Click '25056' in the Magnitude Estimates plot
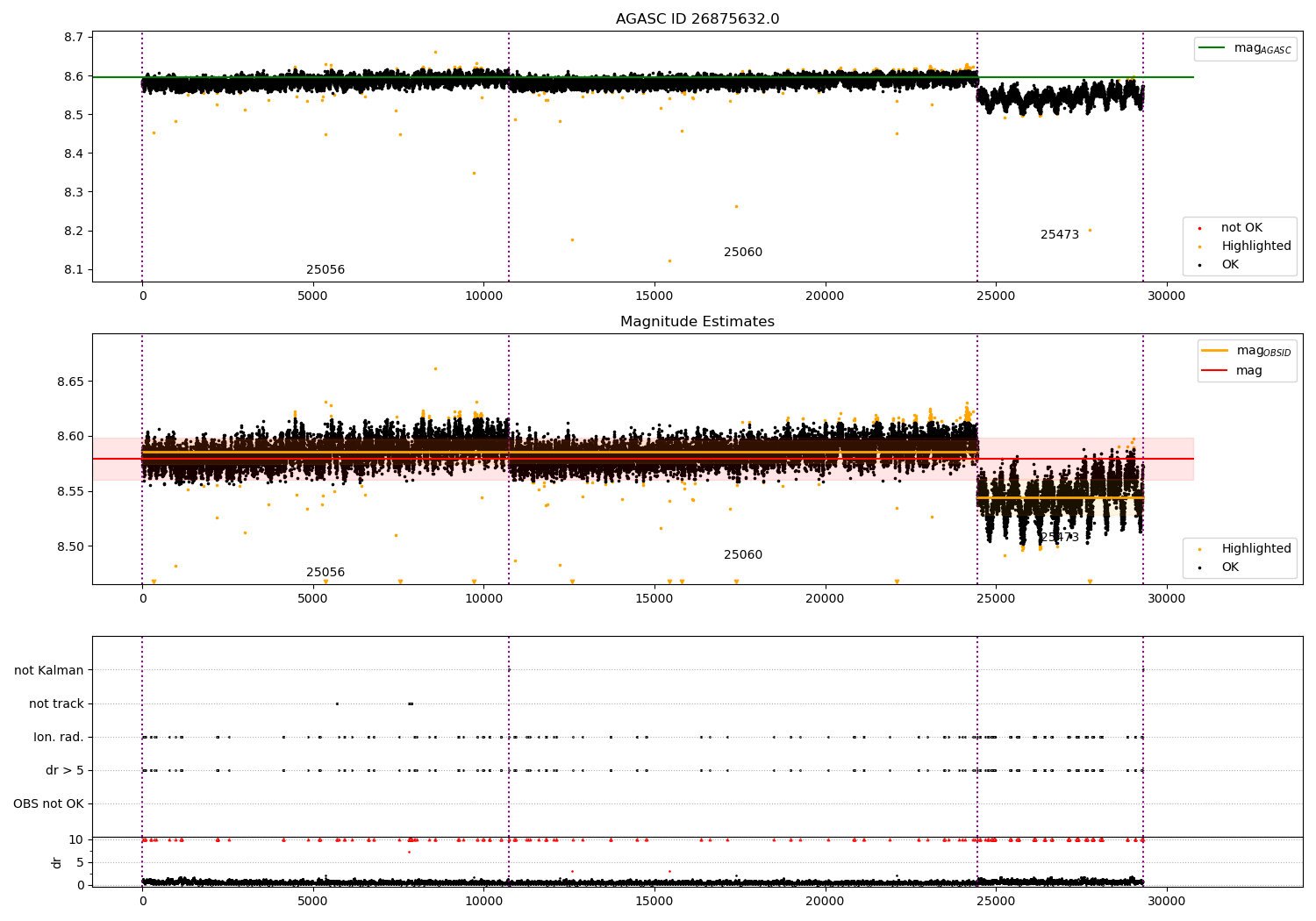The width and height of the screenshot is (1316, 921). coord(325,573)
